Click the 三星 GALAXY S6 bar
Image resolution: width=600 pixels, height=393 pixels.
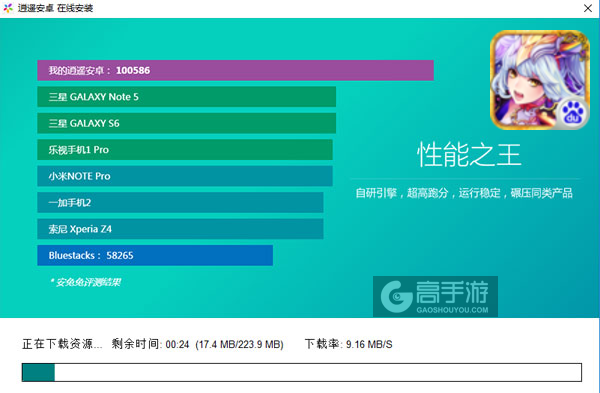pos(187,123)
